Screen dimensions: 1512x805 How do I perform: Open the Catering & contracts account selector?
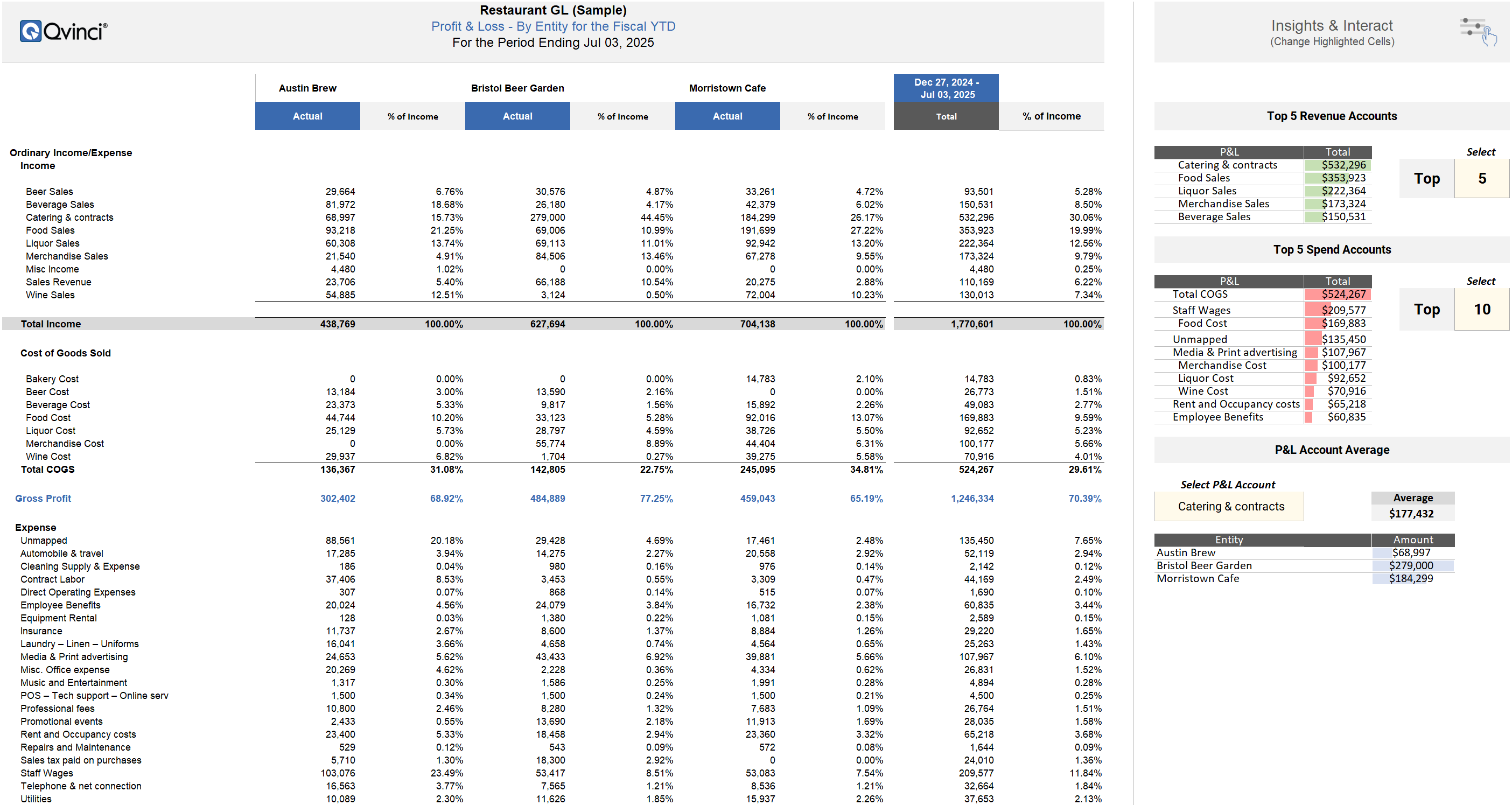click(1229, 506)
